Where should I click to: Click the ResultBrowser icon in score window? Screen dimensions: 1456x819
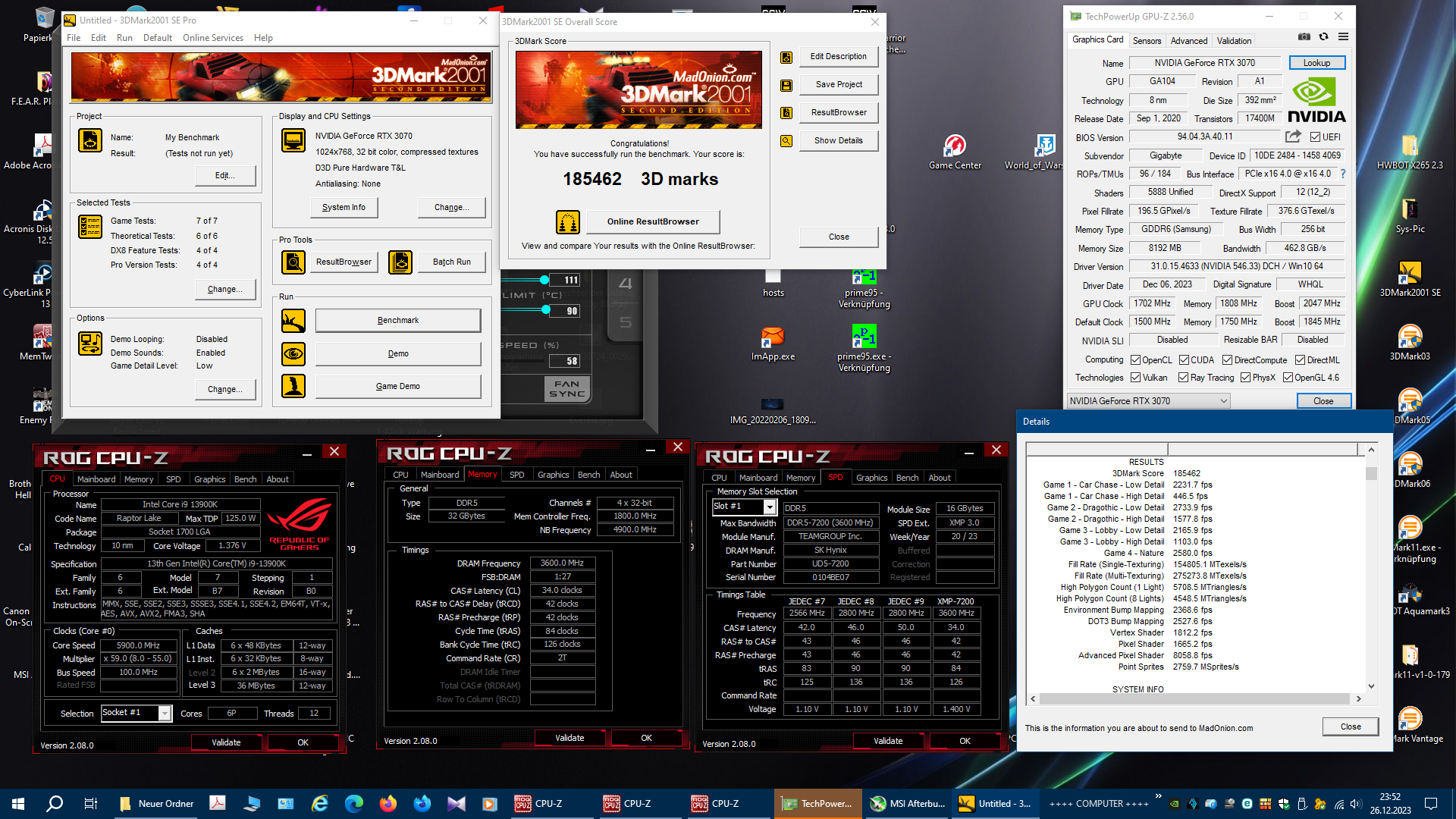tap(786, 113)
